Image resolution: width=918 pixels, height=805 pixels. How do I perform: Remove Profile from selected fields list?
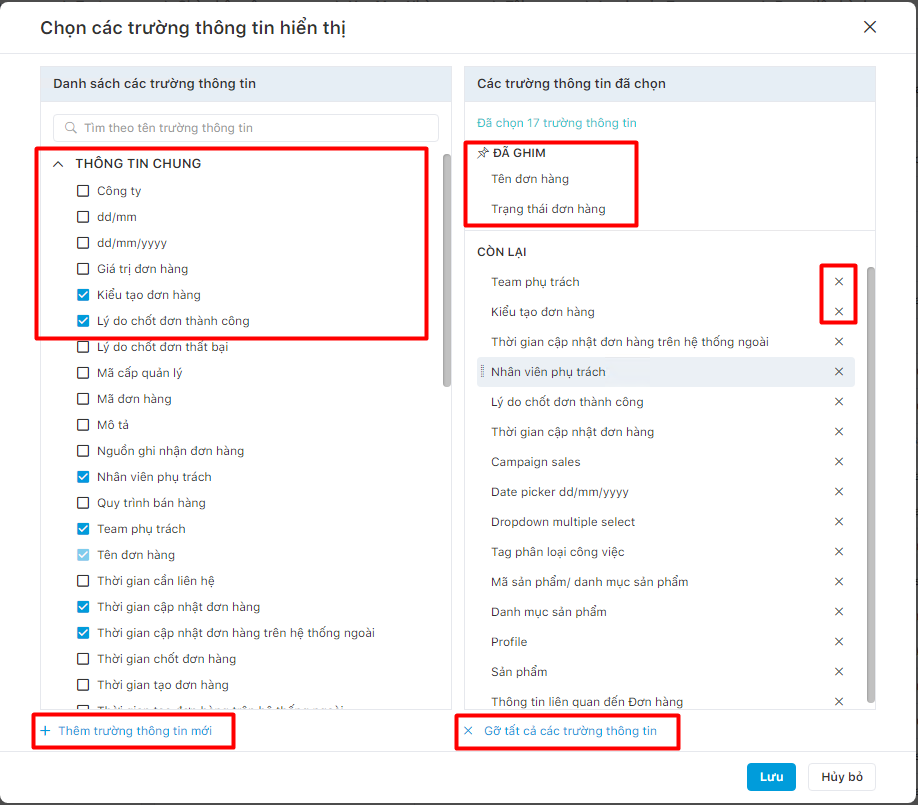tap(838, 642)
